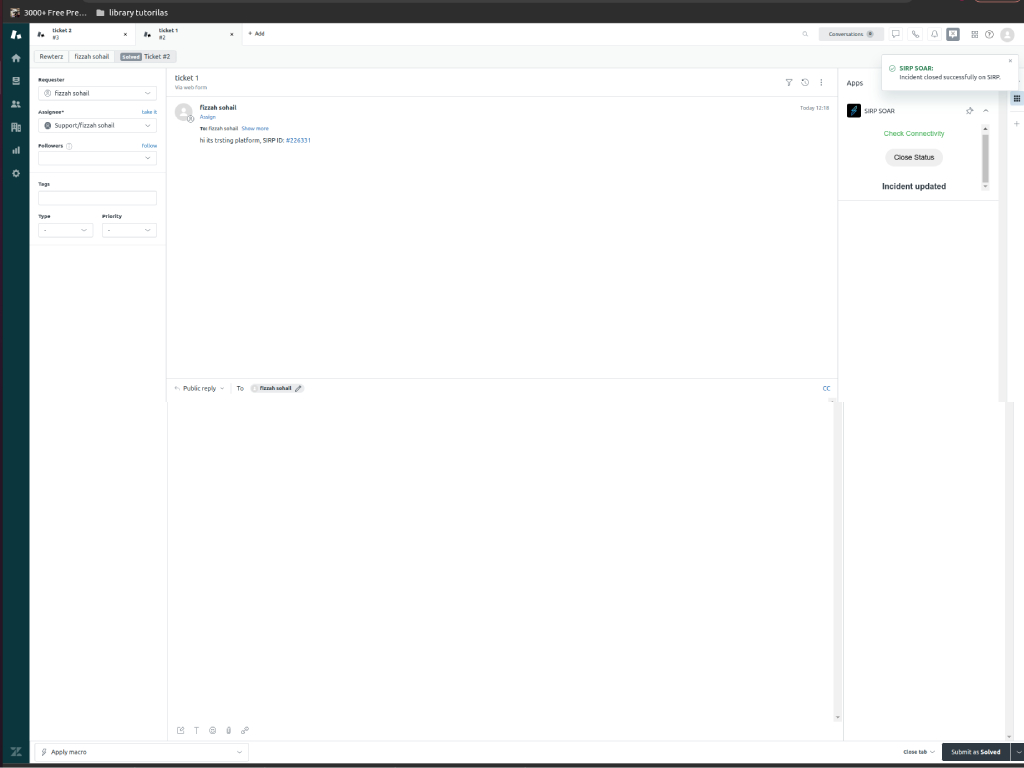This screenshot has width=1024, height=768.
Task: Click the phone call icon
Action: point(914,34)
